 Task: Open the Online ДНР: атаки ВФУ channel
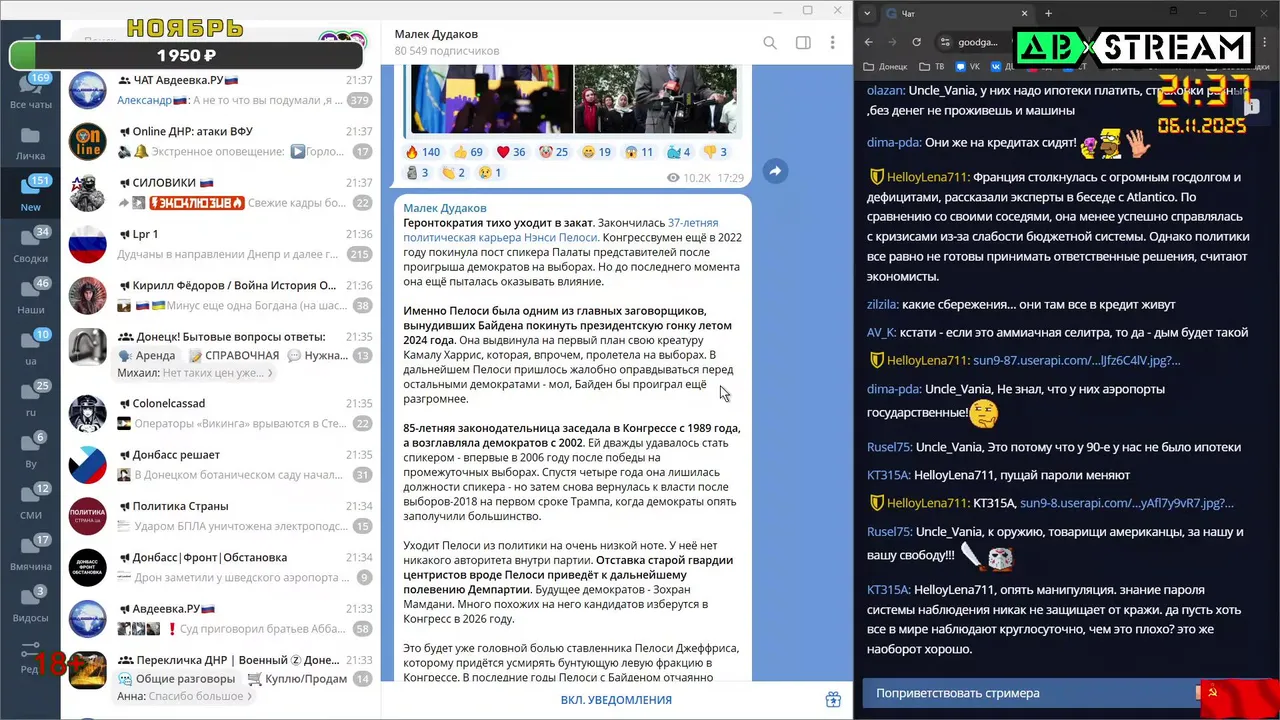(x=220, y=141)
